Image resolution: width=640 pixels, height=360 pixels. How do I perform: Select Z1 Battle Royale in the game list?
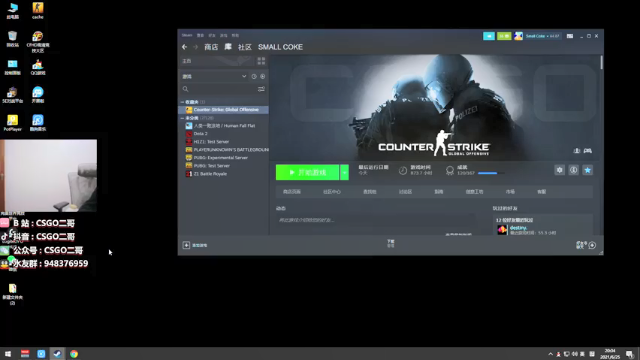pos(223,174)
